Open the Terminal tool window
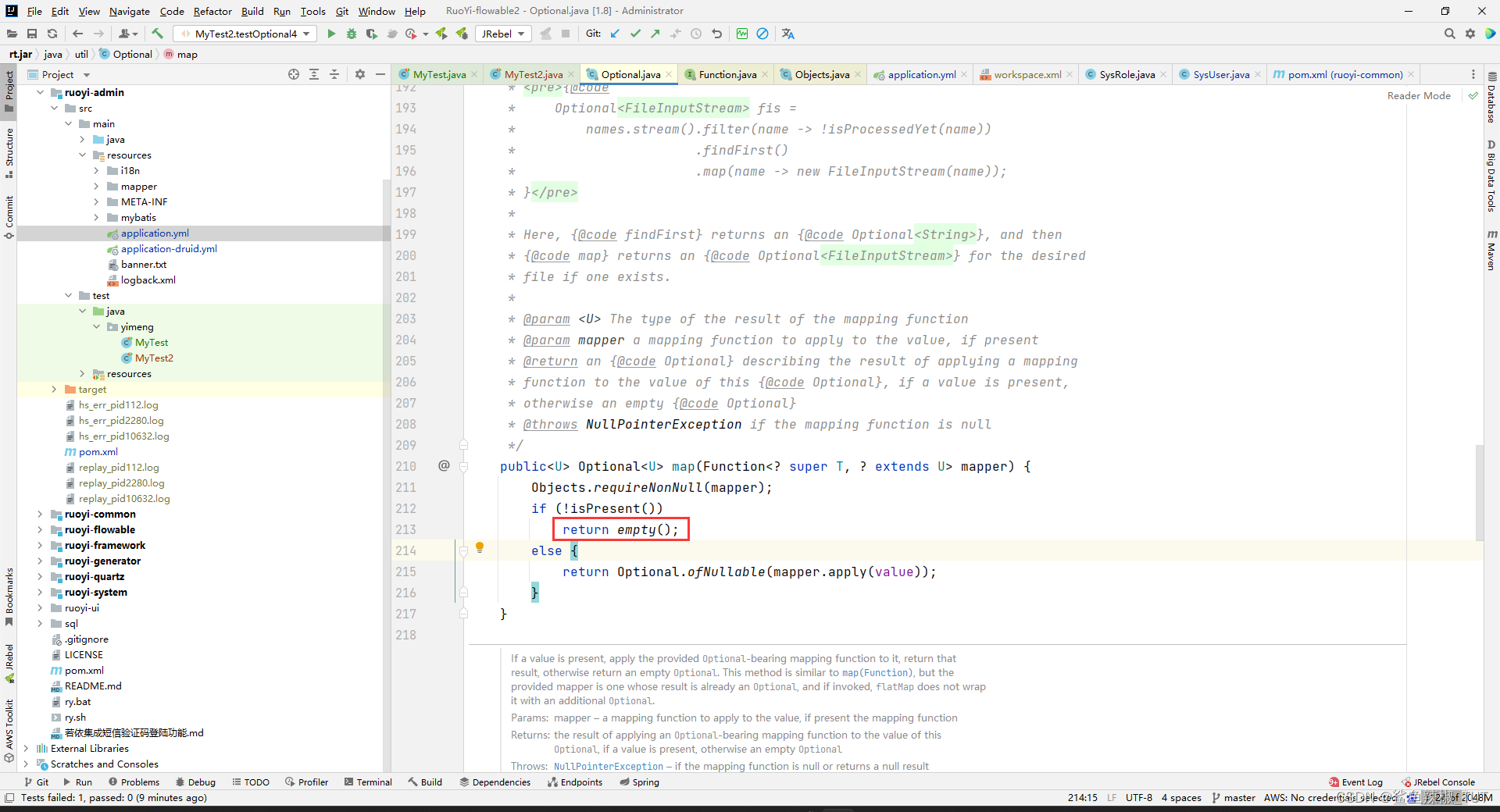Image resolution: width=1500 pixels, height=812 pixels. (368, 782)
